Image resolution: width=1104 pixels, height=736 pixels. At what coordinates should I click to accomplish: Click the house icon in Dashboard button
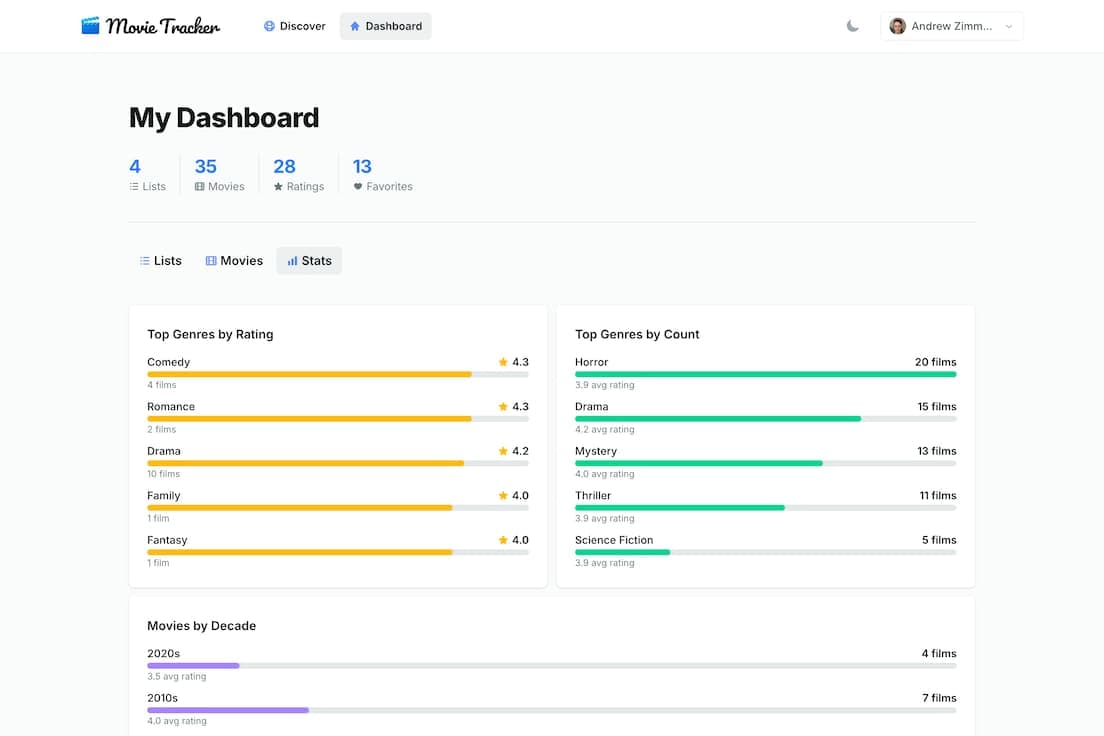point(355,26)
